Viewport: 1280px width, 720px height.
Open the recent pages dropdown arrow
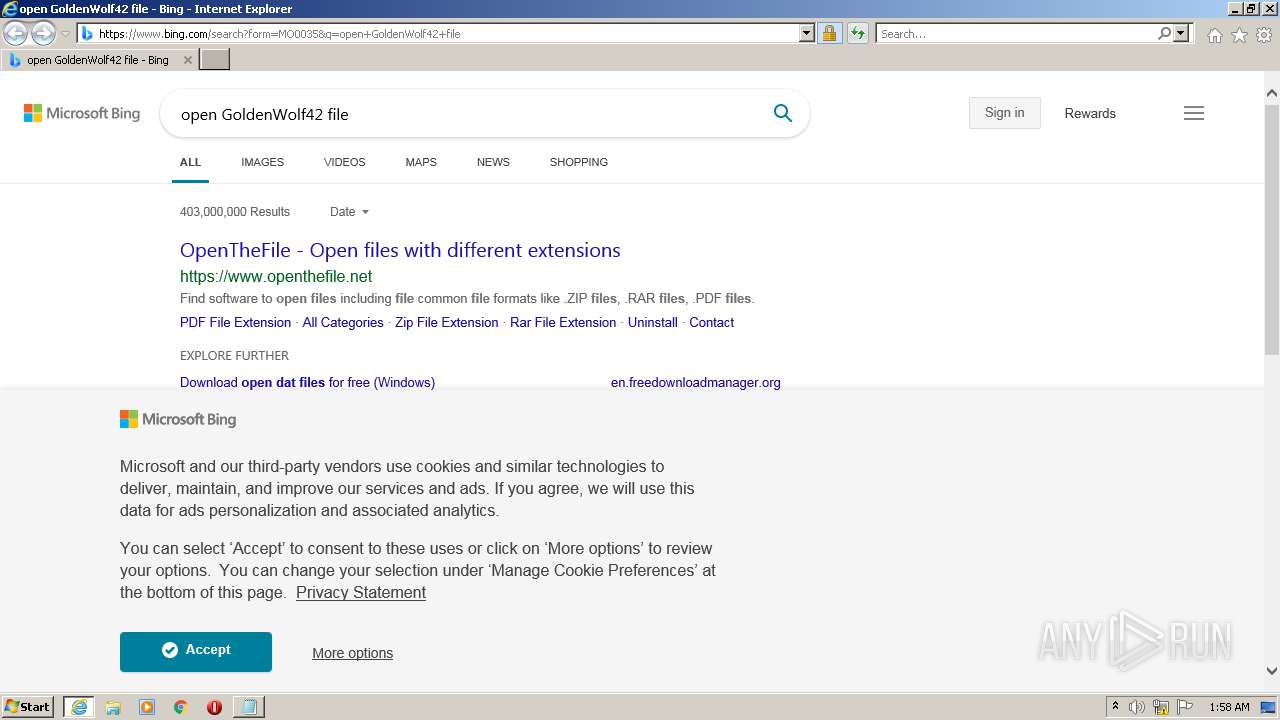point(65,34)
